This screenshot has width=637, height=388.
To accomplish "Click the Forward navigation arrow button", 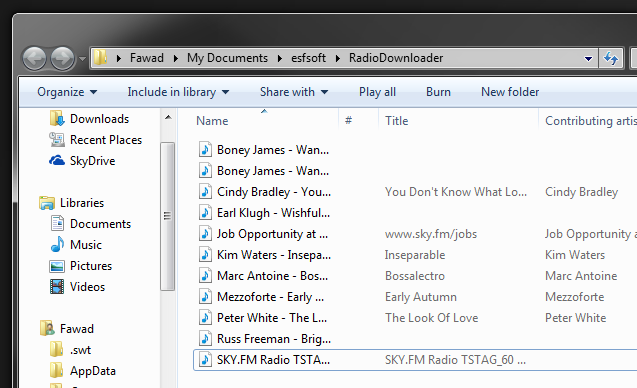I will [63, 59].
